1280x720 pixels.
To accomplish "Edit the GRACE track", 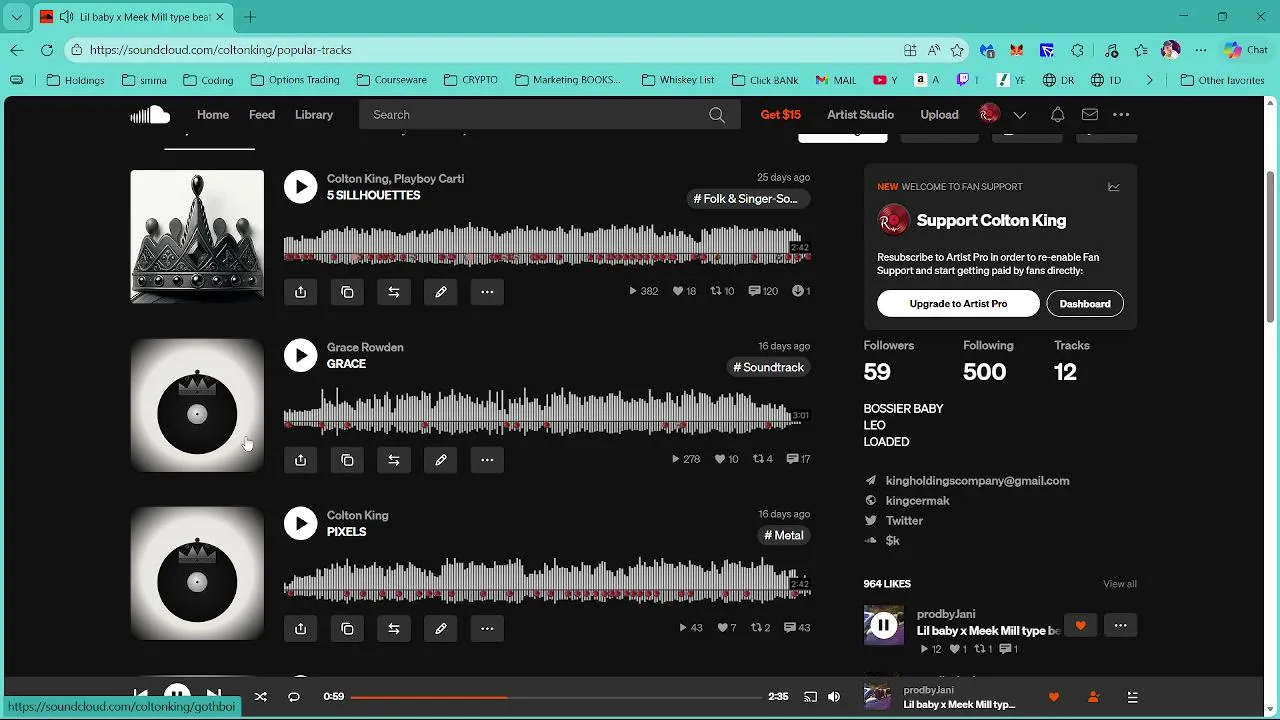I will (x=441, y=460).
